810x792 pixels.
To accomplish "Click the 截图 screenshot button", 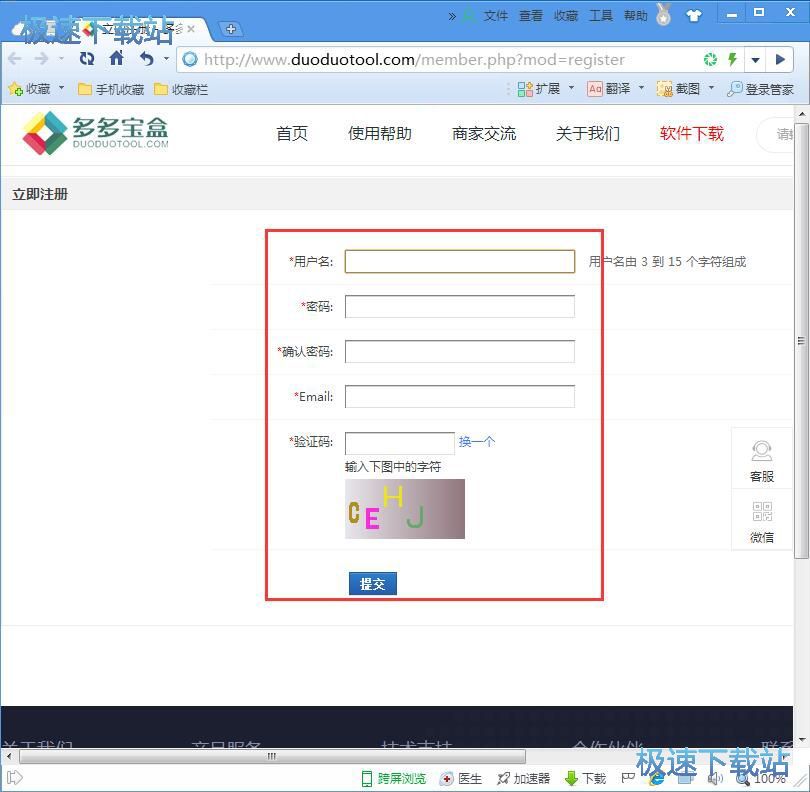I will [x=679, y=89].
